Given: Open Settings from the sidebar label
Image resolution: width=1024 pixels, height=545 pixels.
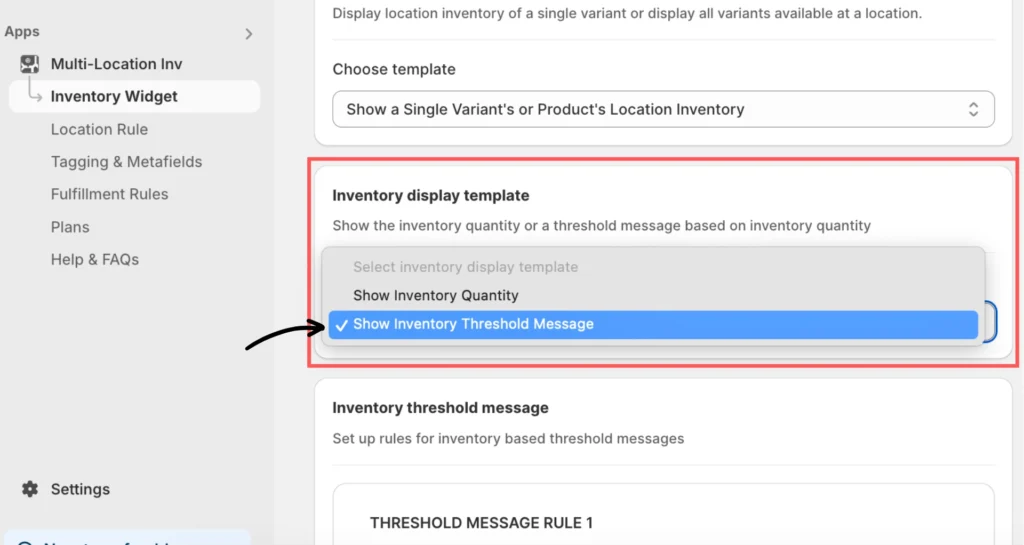Looking at the screenshot, I should tap(80, 489).
